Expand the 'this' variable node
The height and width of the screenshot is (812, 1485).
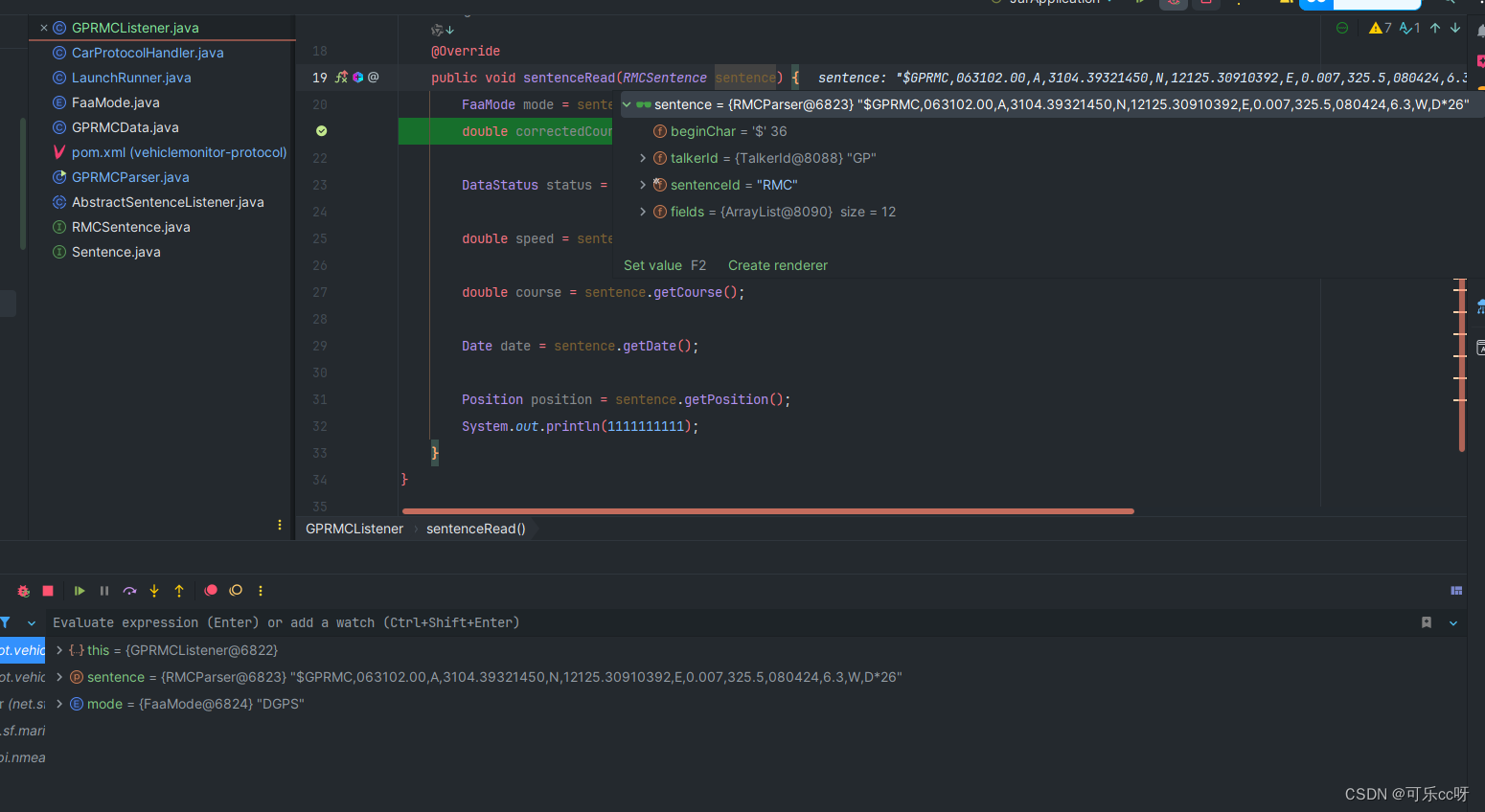pos(59,650)
